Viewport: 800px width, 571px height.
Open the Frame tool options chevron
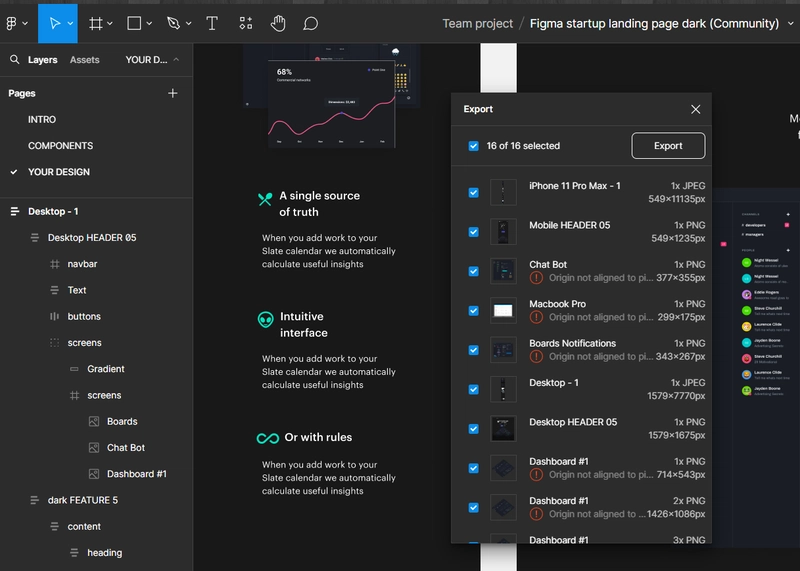pos(110,23)
